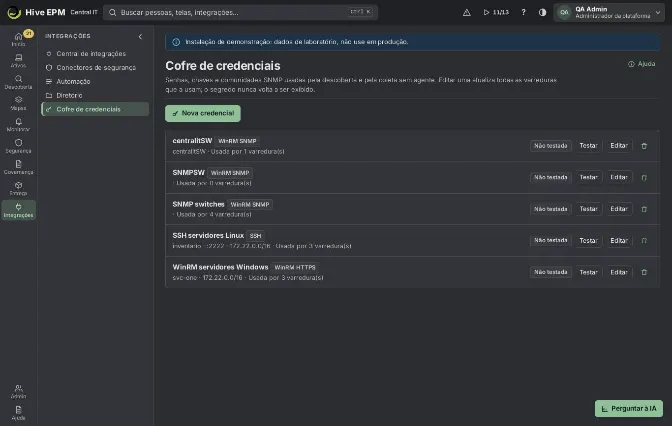Open Central de integrações menu item

click(95, 54)
